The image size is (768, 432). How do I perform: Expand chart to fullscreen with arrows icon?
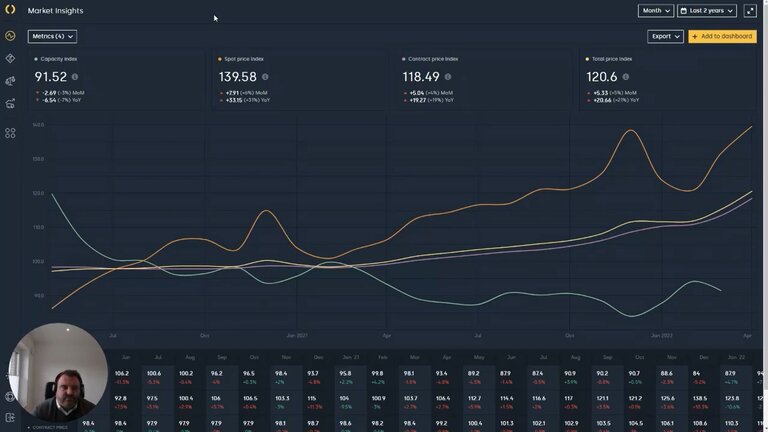point(750,10)
